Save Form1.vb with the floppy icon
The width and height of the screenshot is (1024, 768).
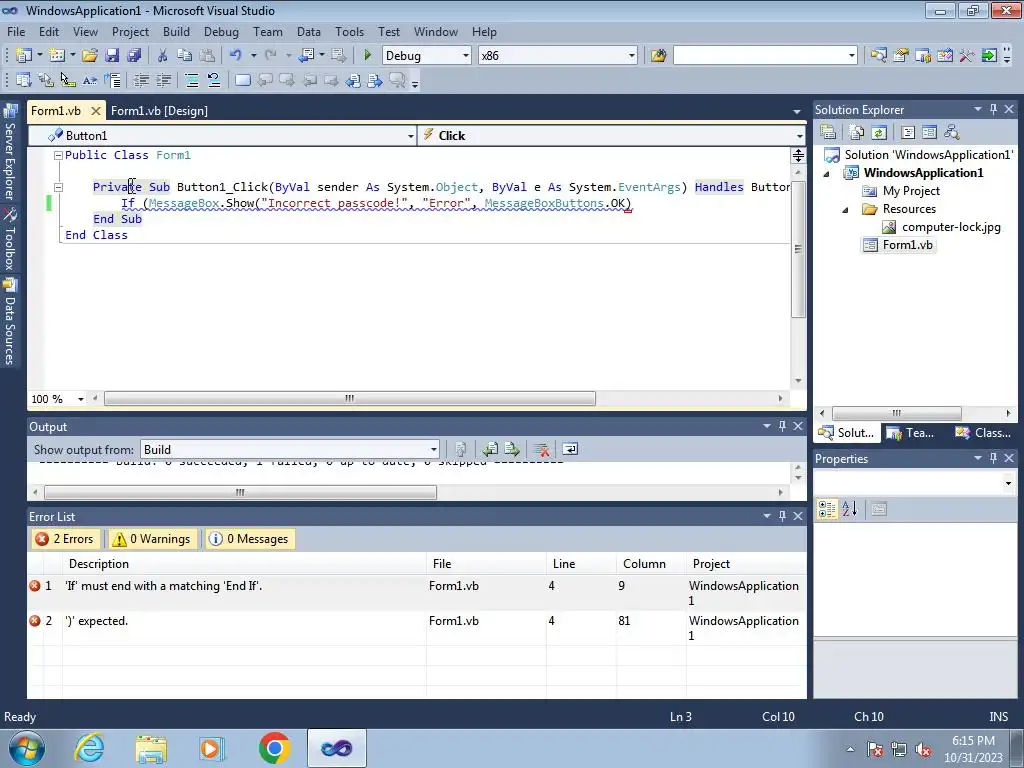[112, 56]
